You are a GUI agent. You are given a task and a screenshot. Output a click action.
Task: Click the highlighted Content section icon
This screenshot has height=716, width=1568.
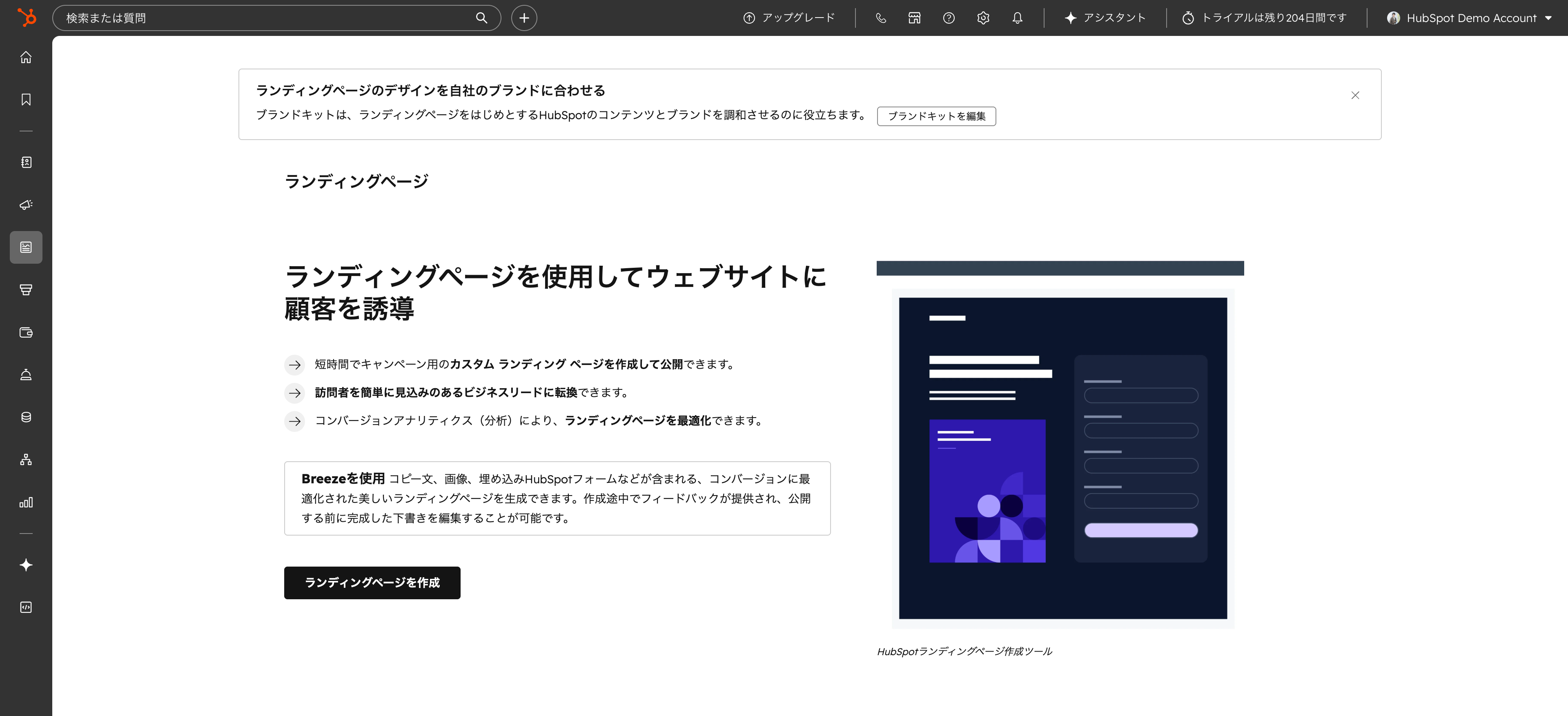pyautogui.click(x=26, y=247)
